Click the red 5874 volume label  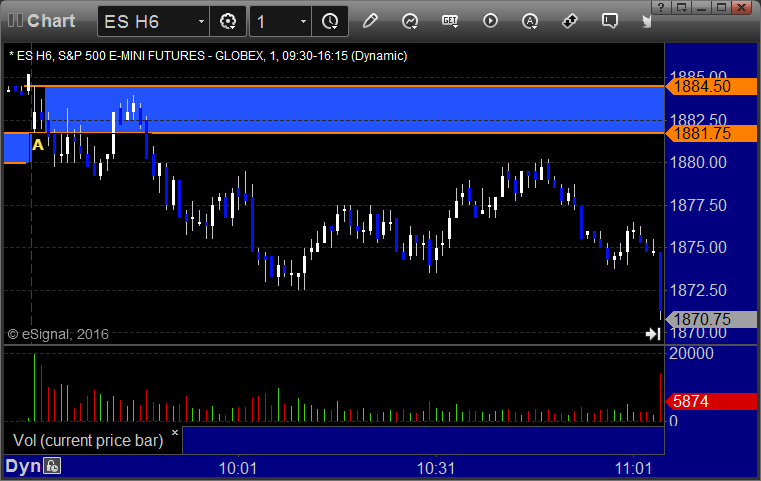[x=711, y=401]
